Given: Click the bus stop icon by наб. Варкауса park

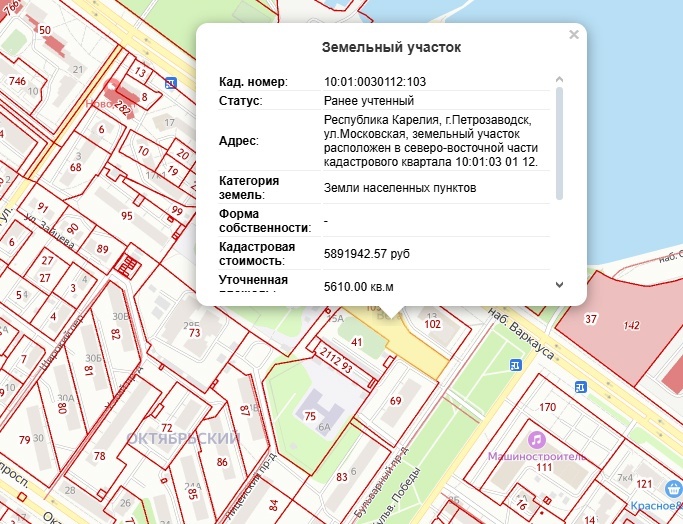Looking at the screenshot, I should [516, 365].
